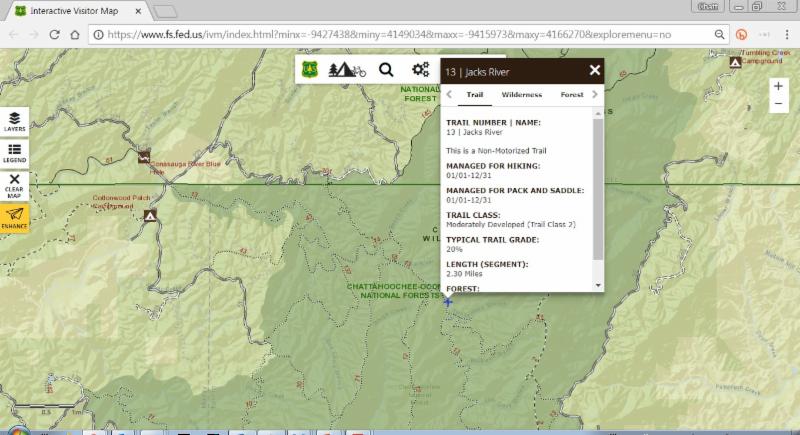Show the map Legend
Image resolution: width=800 pixels, height=435 pixels.
[14, 153]
